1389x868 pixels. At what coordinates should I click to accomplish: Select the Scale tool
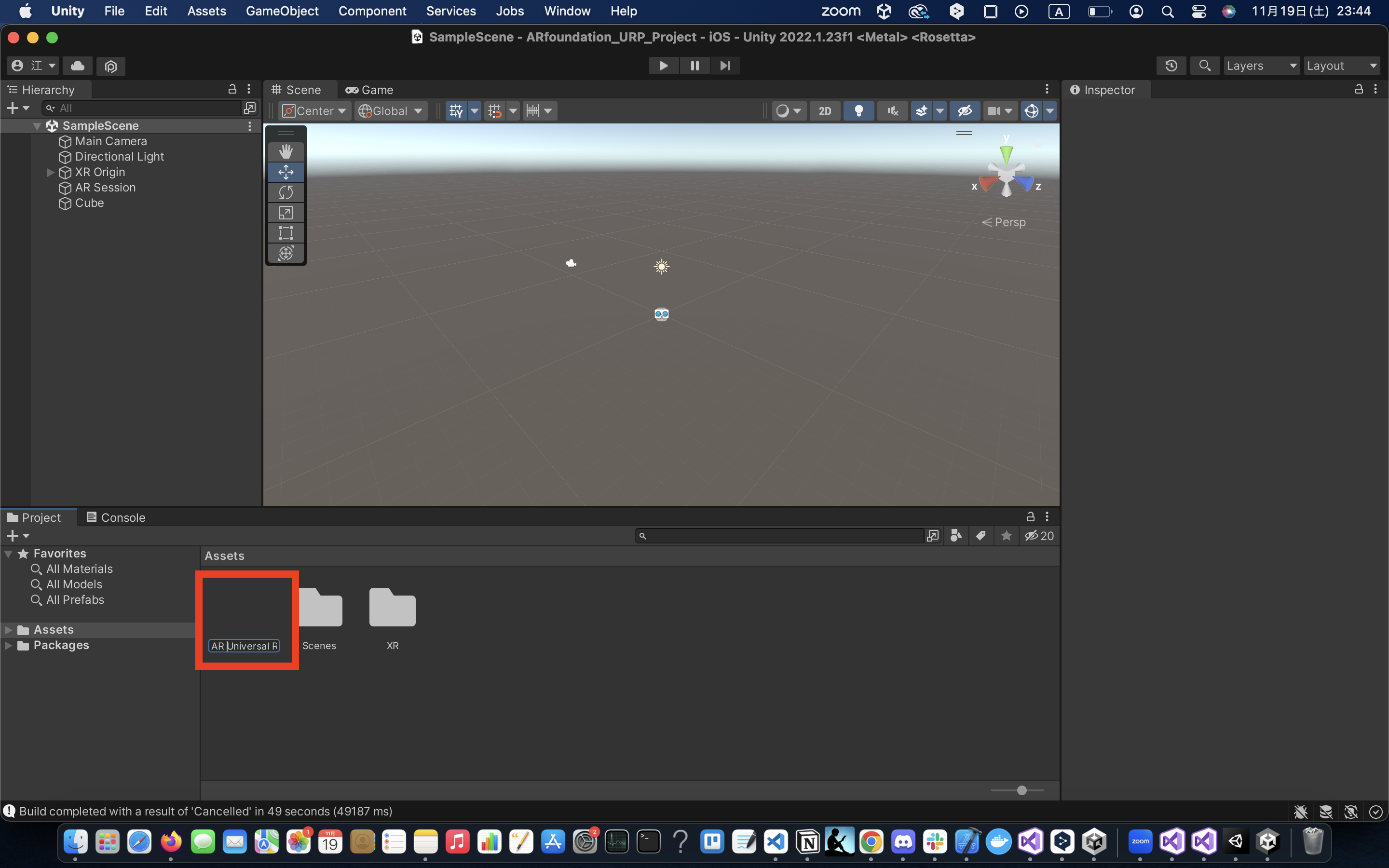click(285, 212)
